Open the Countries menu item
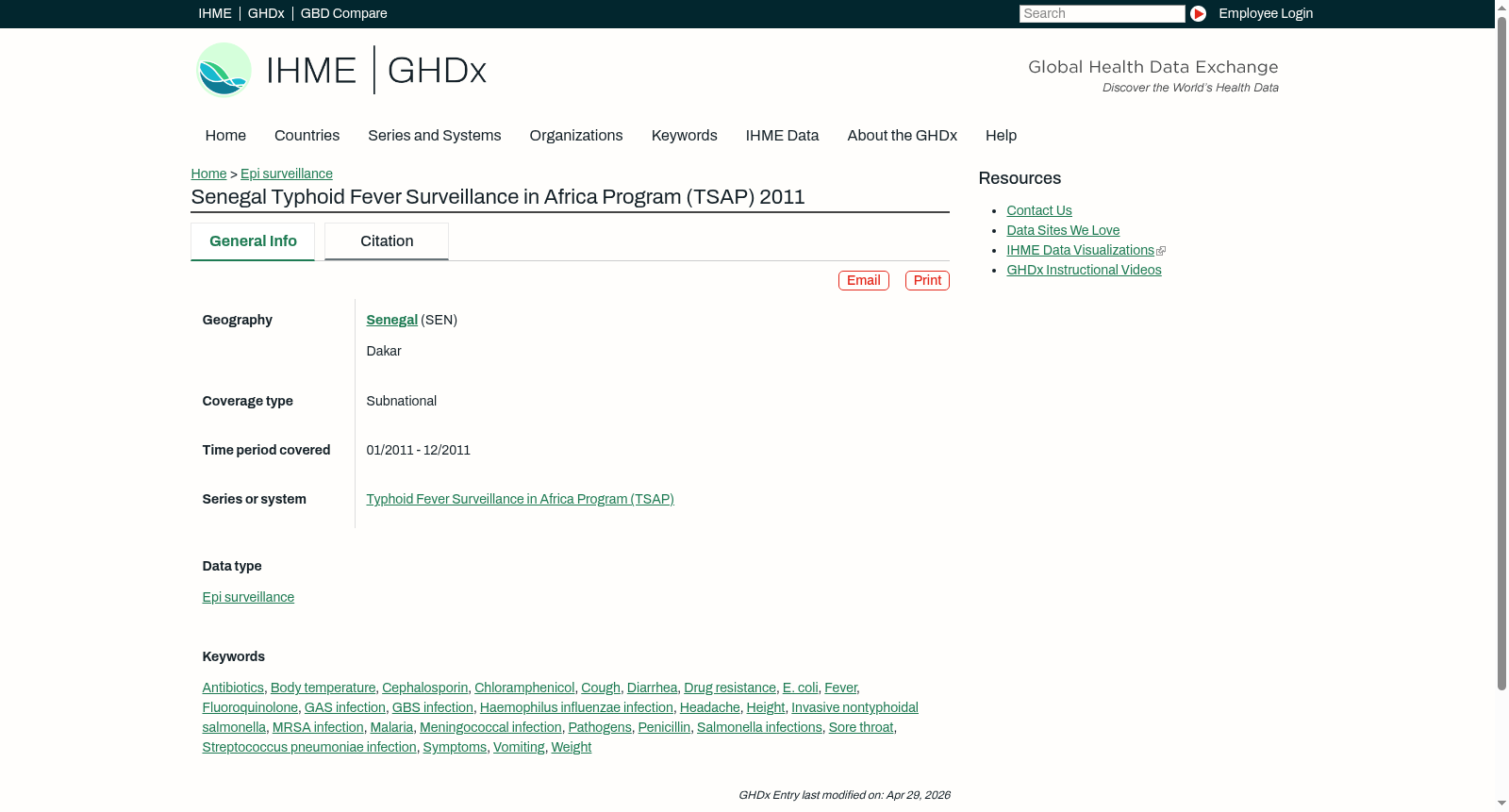Screen dimensions: 1509x812 tap(307, 136)
